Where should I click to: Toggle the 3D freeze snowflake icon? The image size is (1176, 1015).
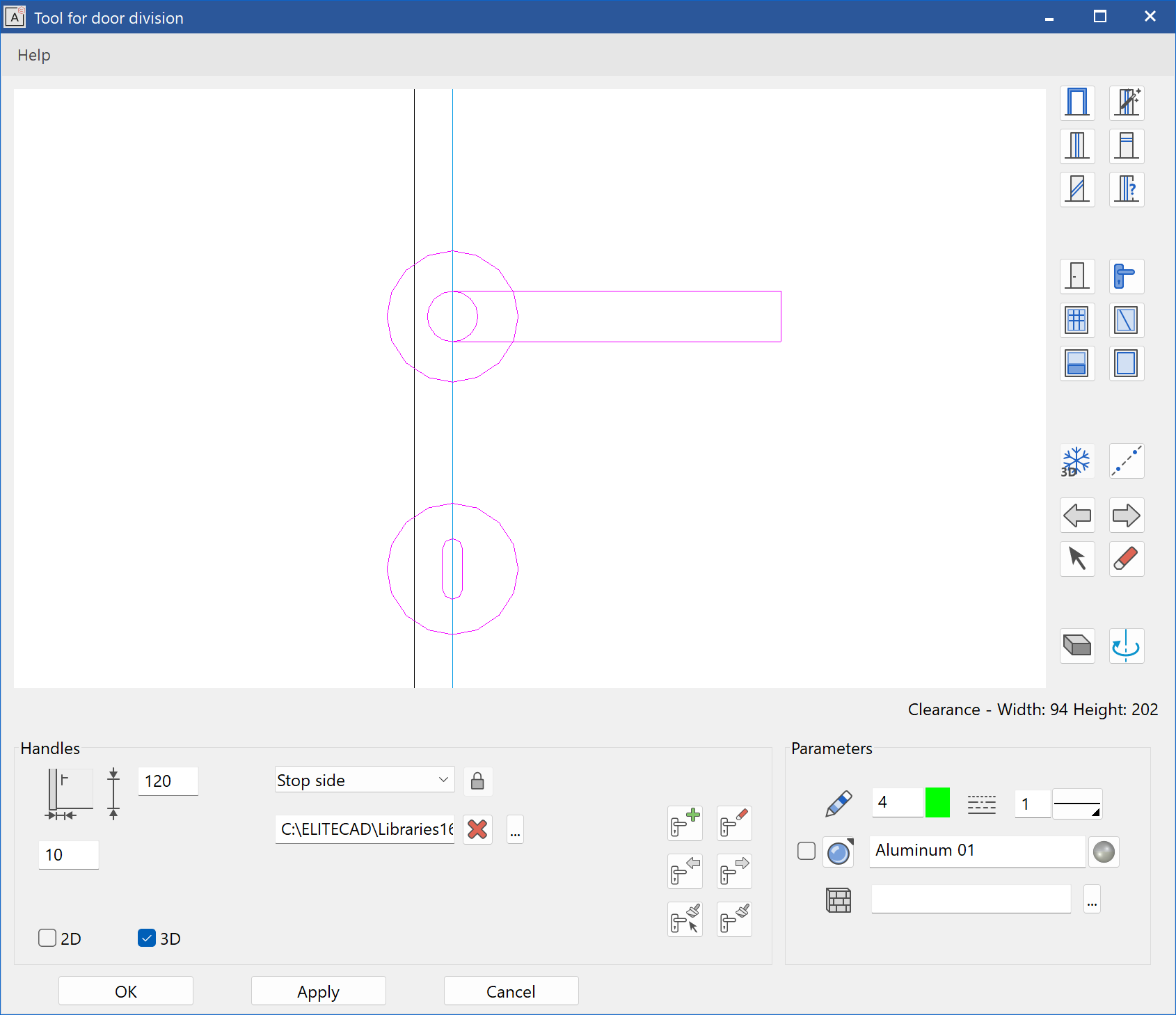1077,461
